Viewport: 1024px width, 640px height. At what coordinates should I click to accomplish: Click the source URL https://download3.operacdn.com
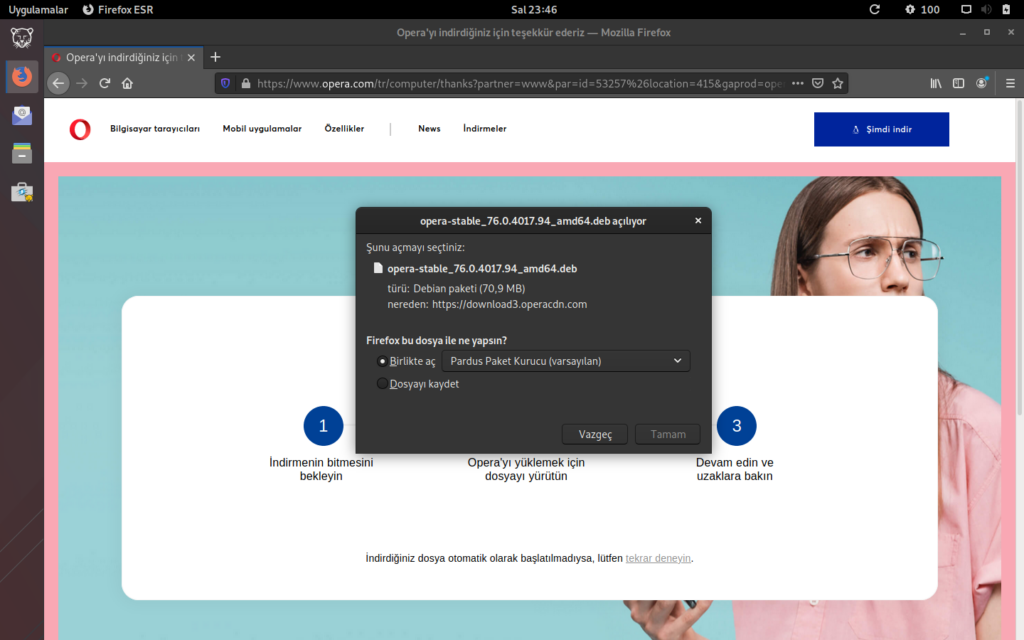coord(509,304)
